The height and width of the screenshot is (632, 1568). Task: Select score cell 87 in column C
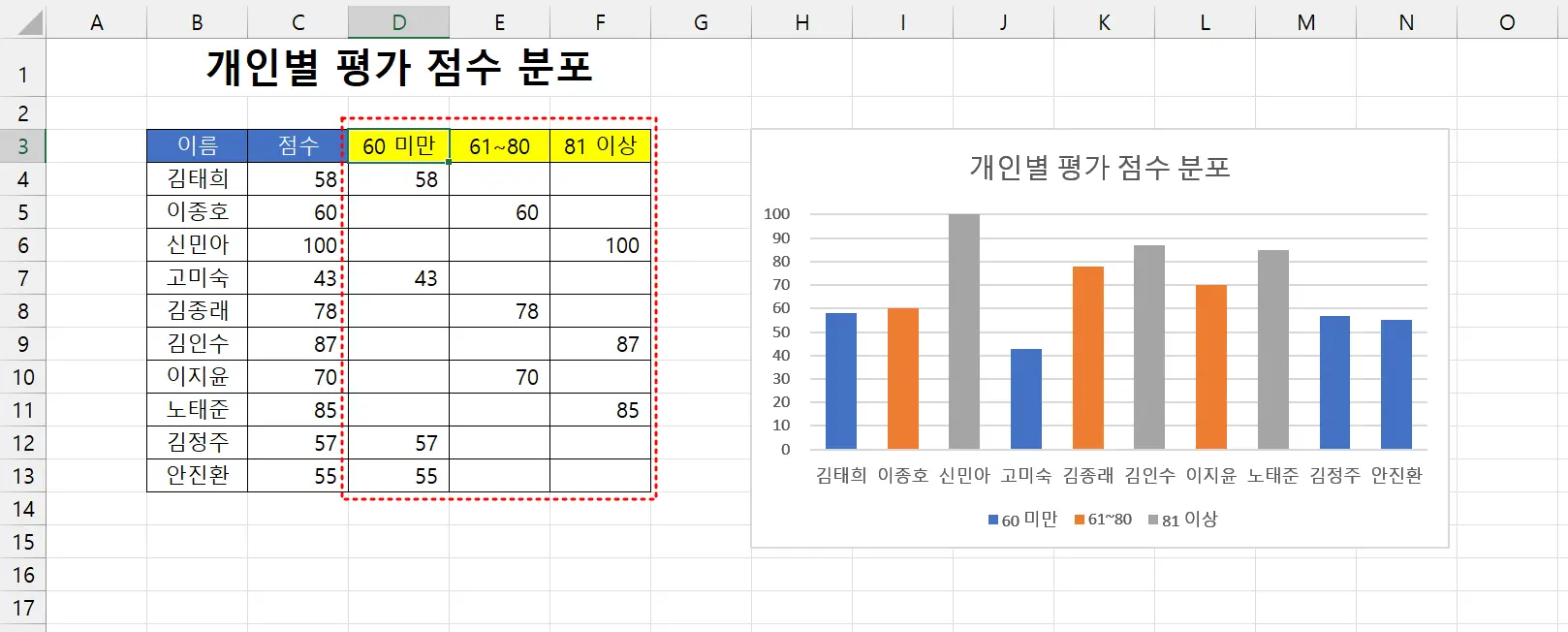(298, 344)
